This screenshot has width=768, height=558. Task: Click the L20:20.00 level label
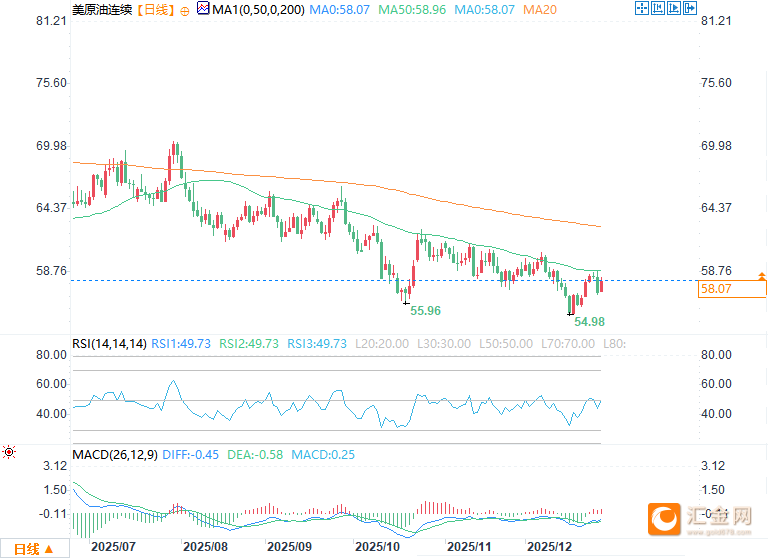382,344
